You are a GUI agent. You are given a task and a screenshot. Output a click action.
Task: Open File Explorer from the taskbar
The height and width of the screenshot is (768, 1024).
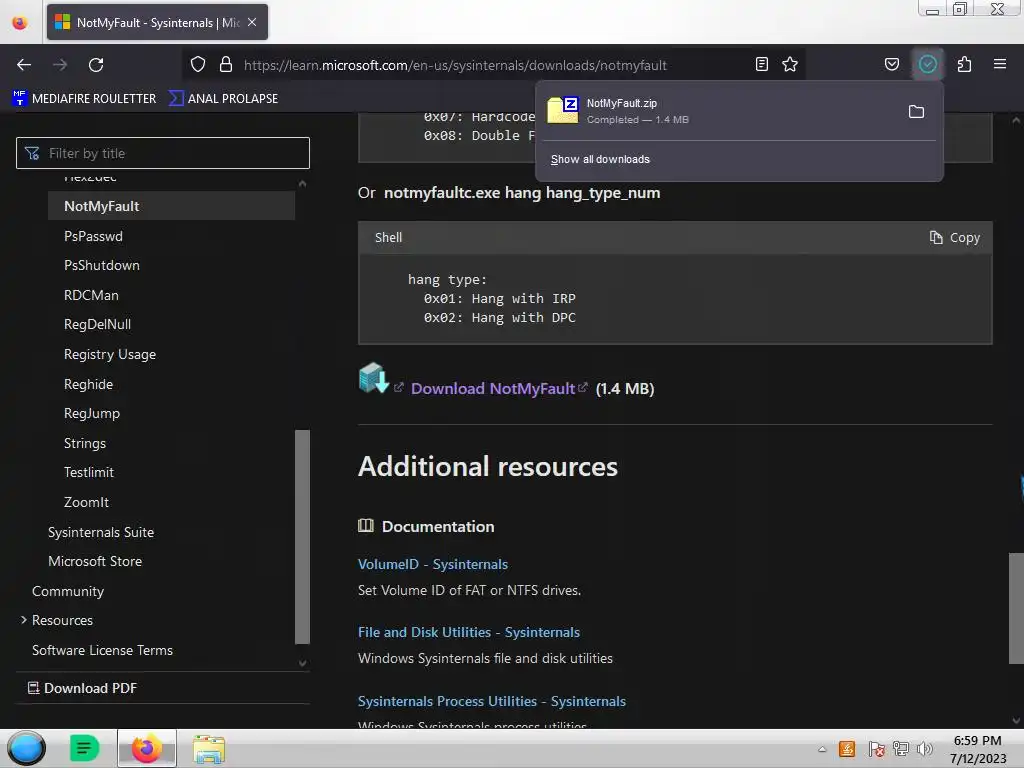[x=209, y=749]
